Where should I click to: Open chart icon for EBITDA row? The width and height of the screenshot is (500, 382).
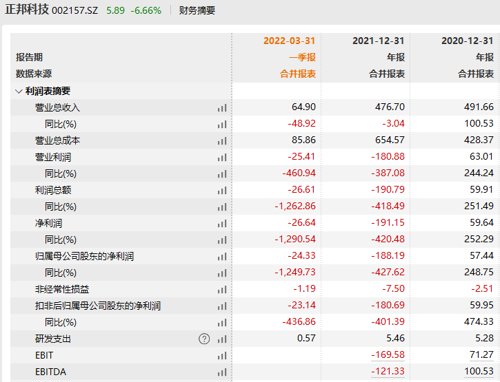(x=222, y=372)
